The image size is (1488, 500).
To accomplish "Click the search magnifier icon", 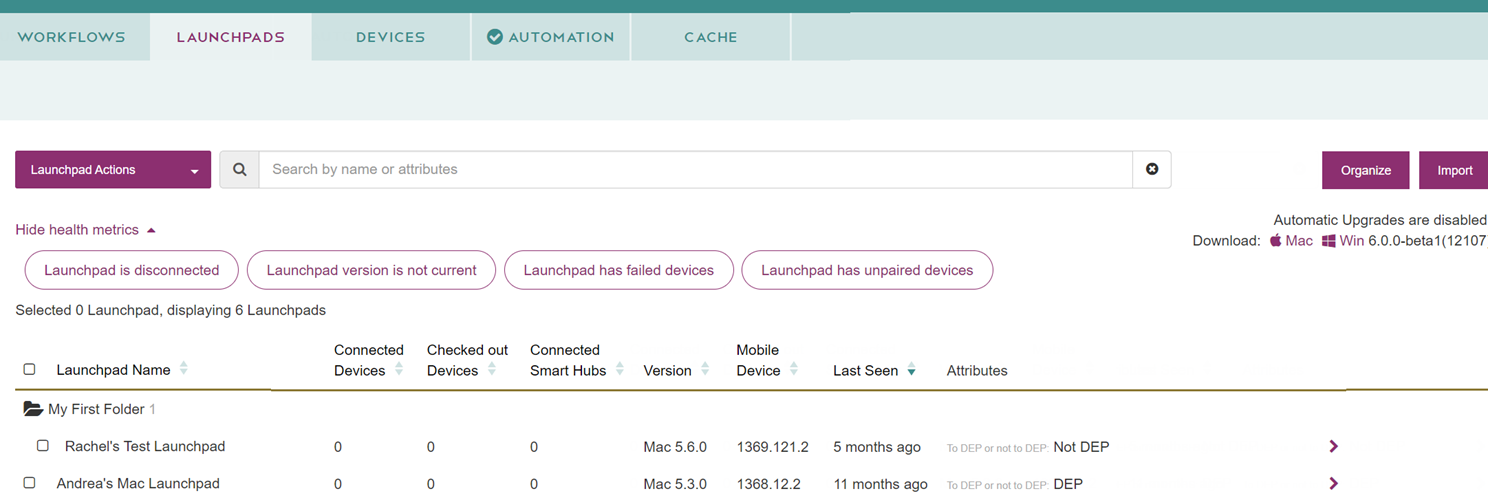I will (240, 170).
